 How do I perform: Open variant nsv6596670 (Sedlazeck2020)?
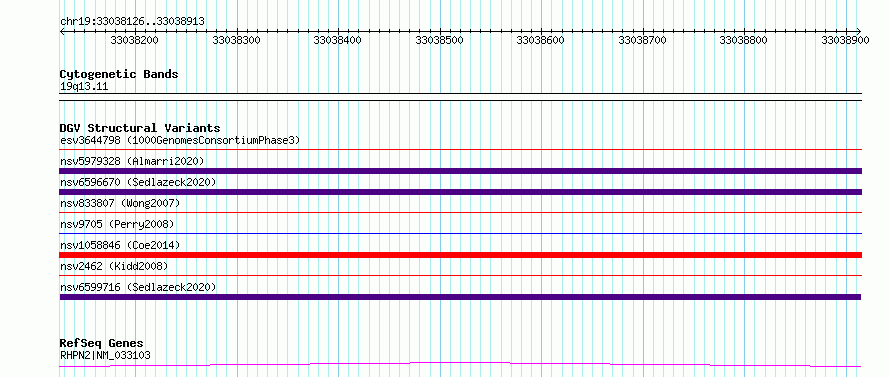pos(138,182)
